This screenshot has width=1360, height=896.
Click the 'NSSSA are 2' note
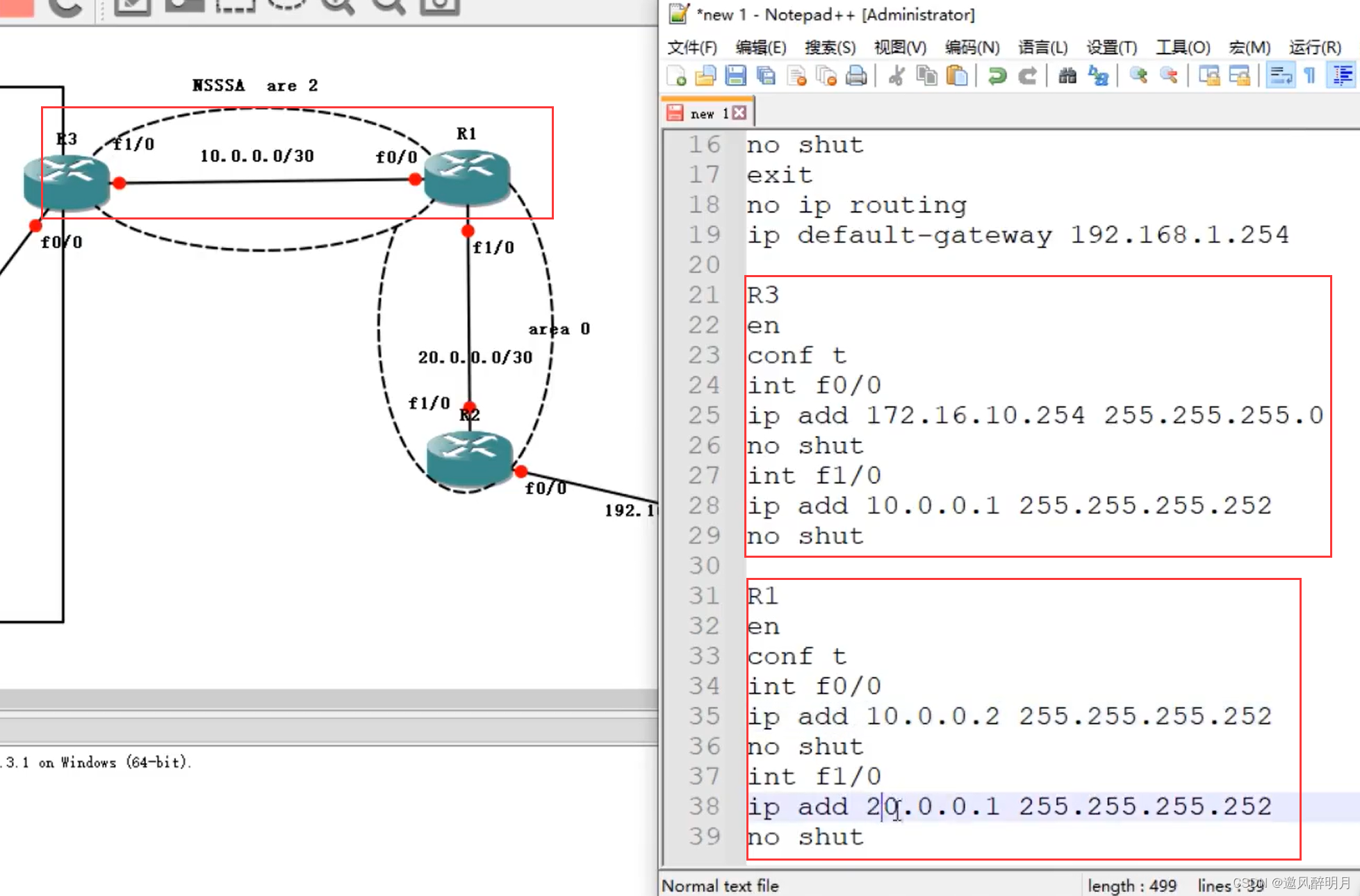coord(255,85)
